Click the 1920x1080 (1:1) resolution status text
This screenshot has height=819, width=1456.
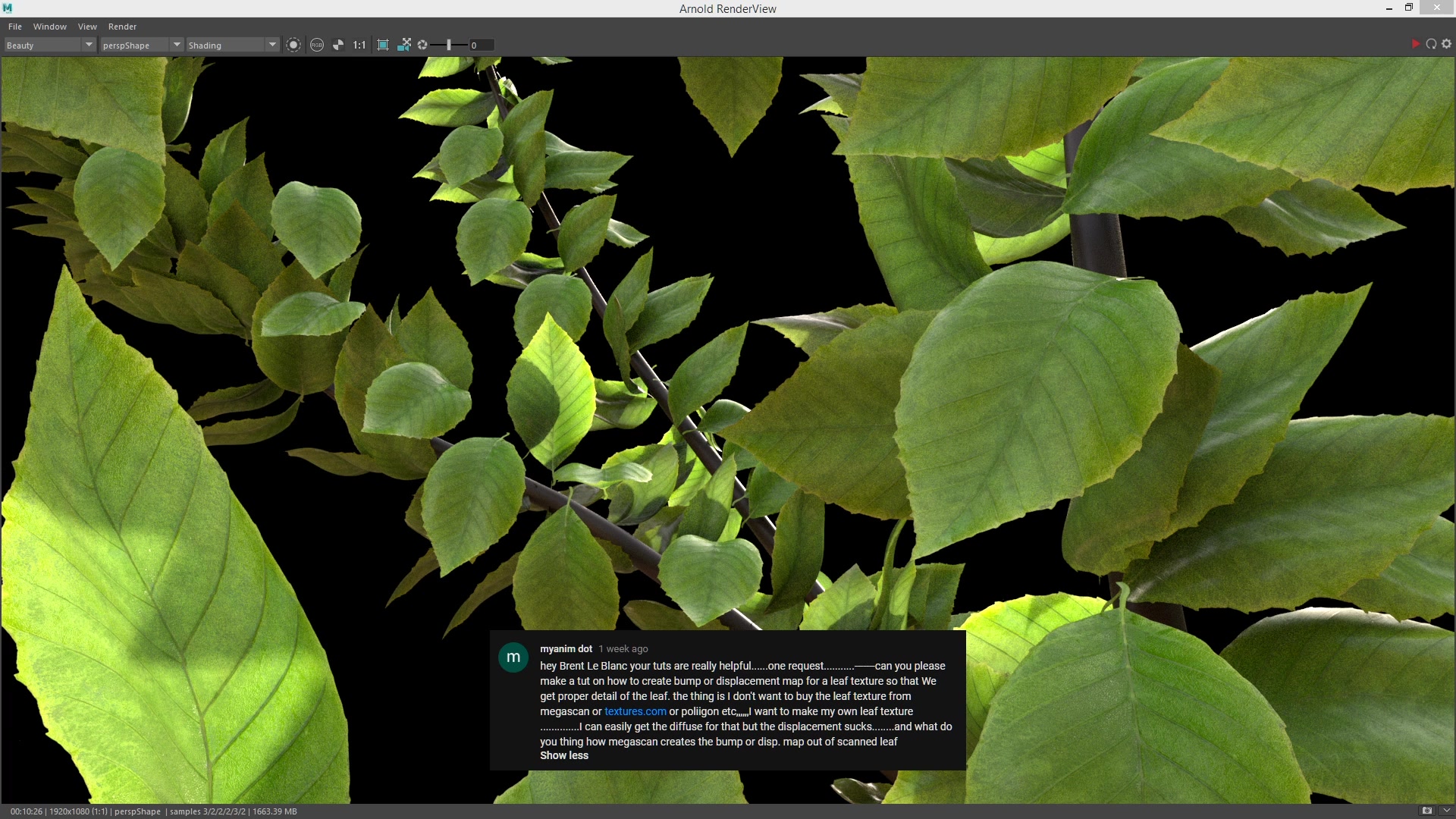(x=79, y=811)
